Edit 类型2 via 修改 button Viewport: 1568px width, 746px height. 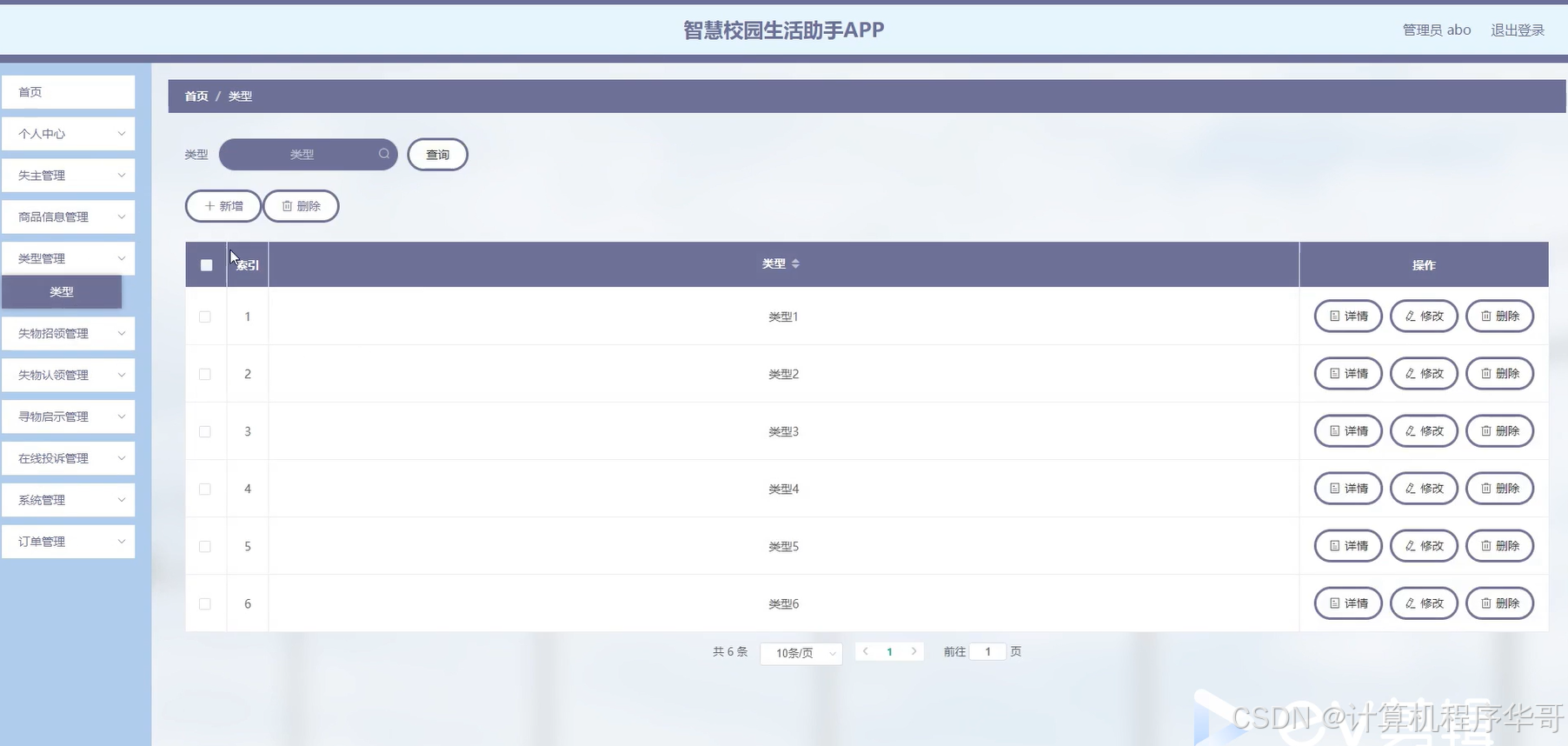(1424, 374)
